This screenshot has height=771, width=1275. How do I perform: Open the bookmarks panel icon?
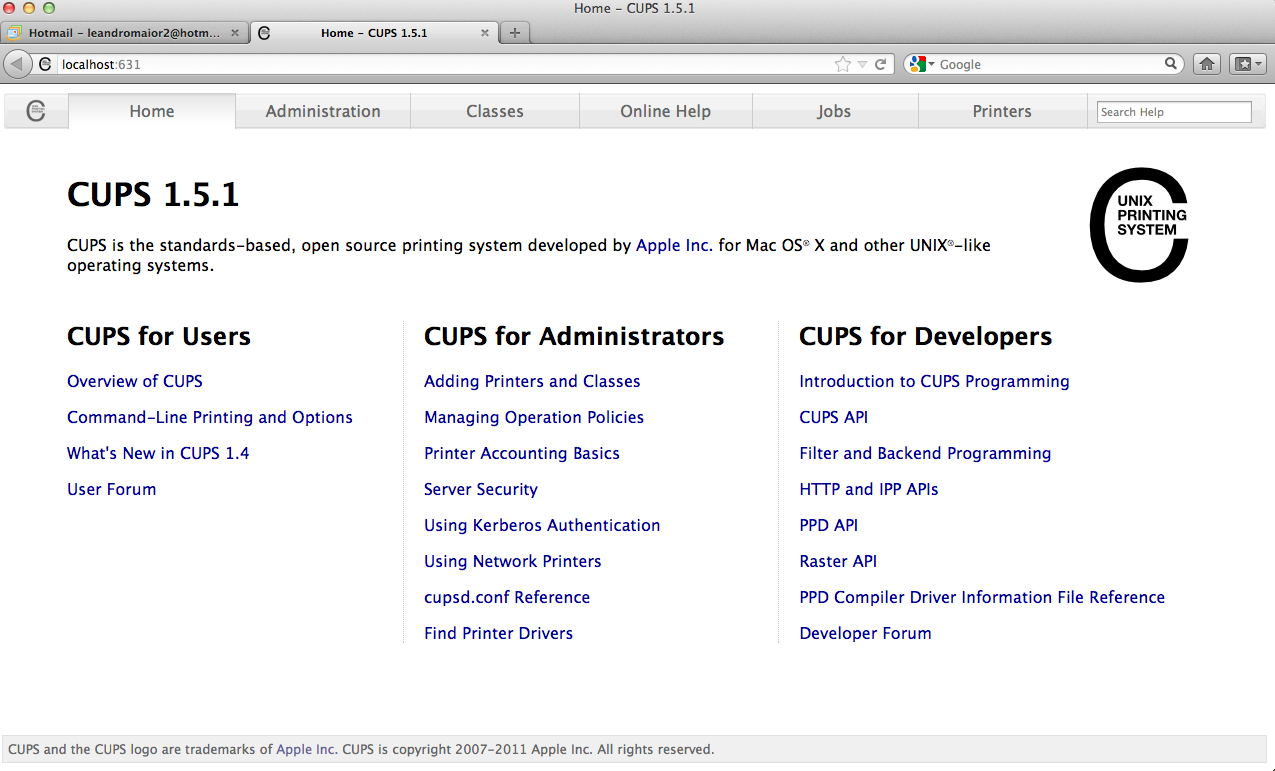(1243, 63)
